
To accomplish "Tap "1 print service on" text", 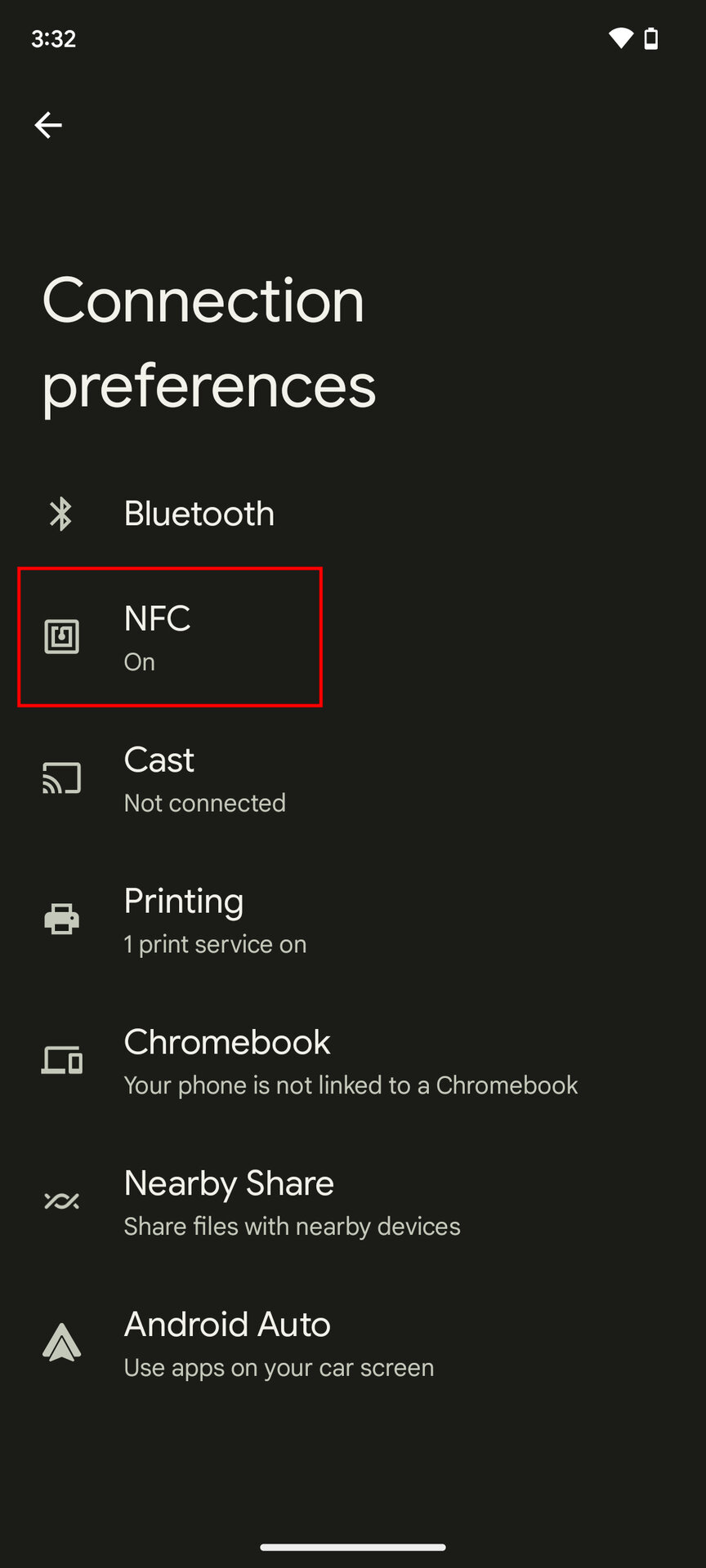I will click(215, 945).
